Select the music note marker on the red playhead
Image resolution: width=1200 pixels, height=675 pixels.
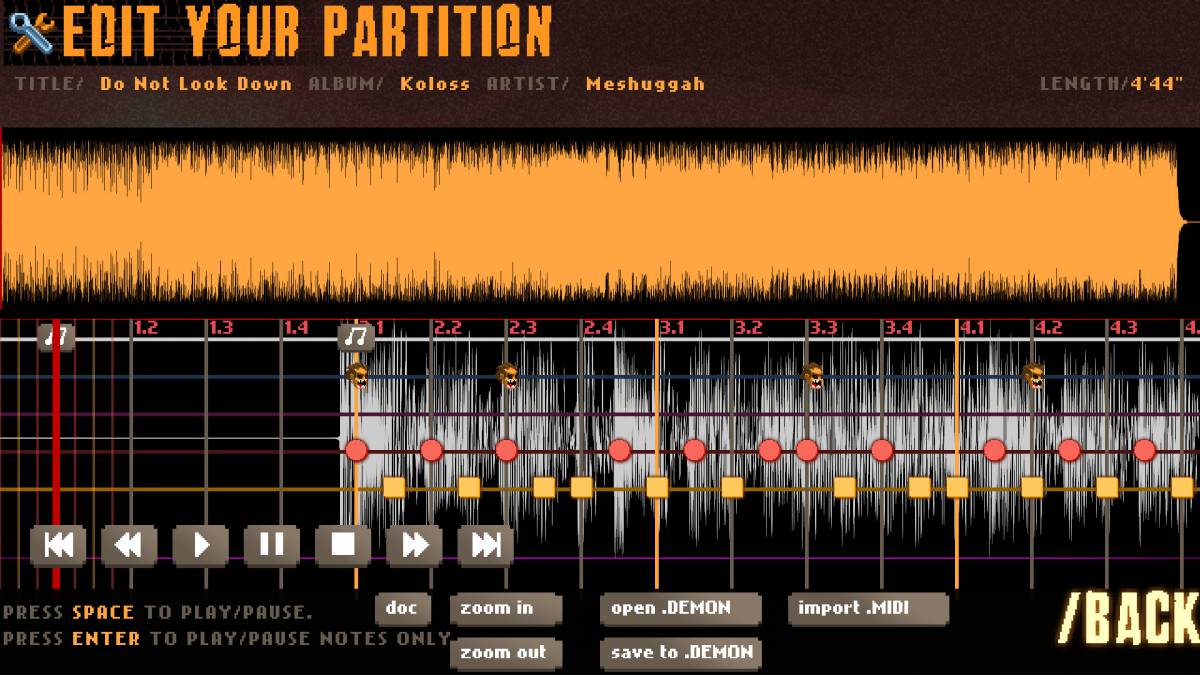coord(57,337)
